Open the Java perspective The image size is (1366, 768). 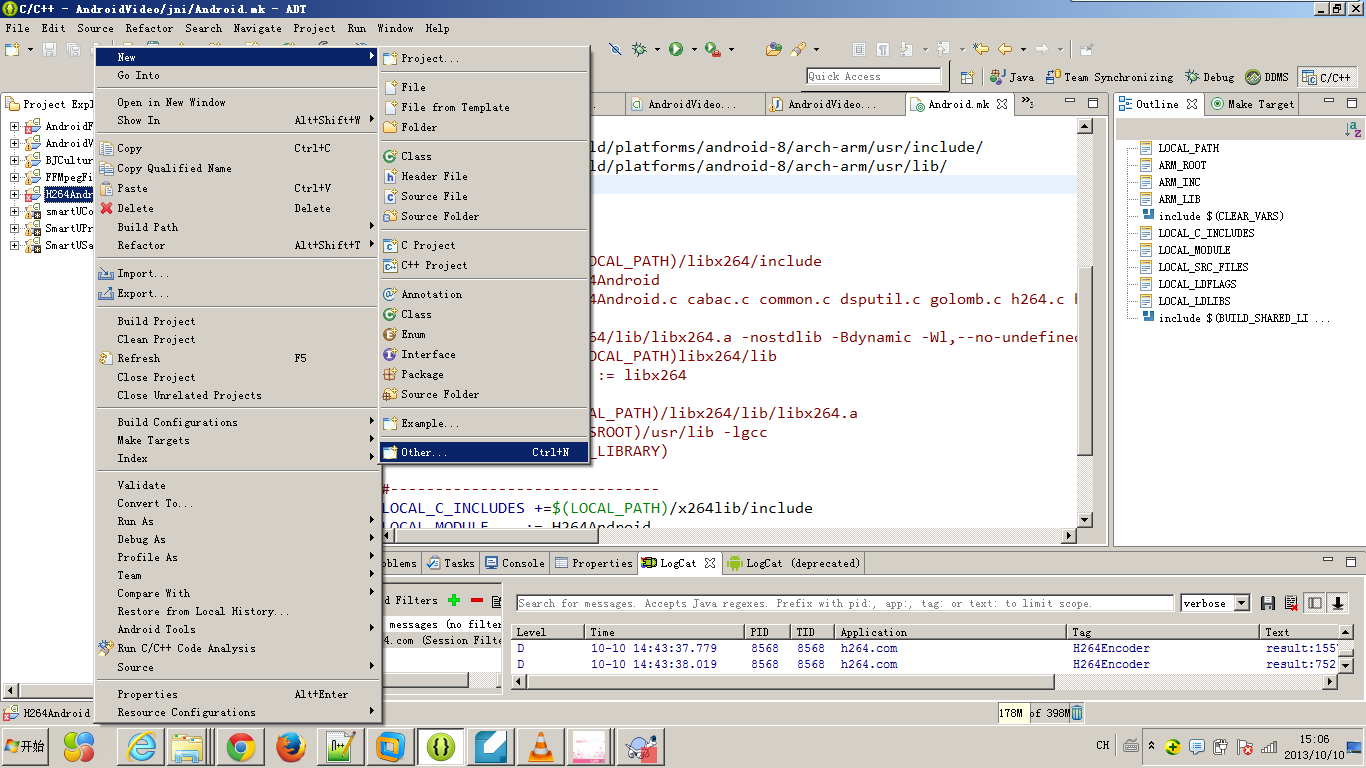coord(1012,77)
